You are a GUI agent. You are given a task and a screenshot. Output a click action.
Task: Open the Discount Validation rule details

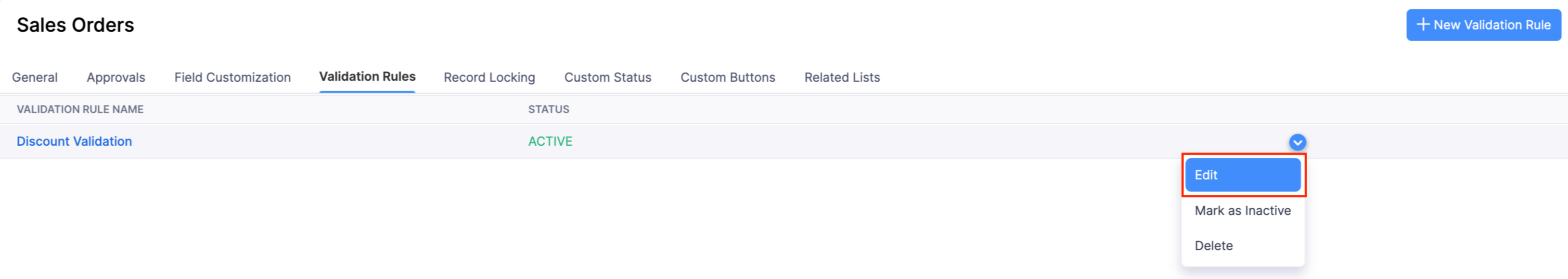(x=74, y=141)
